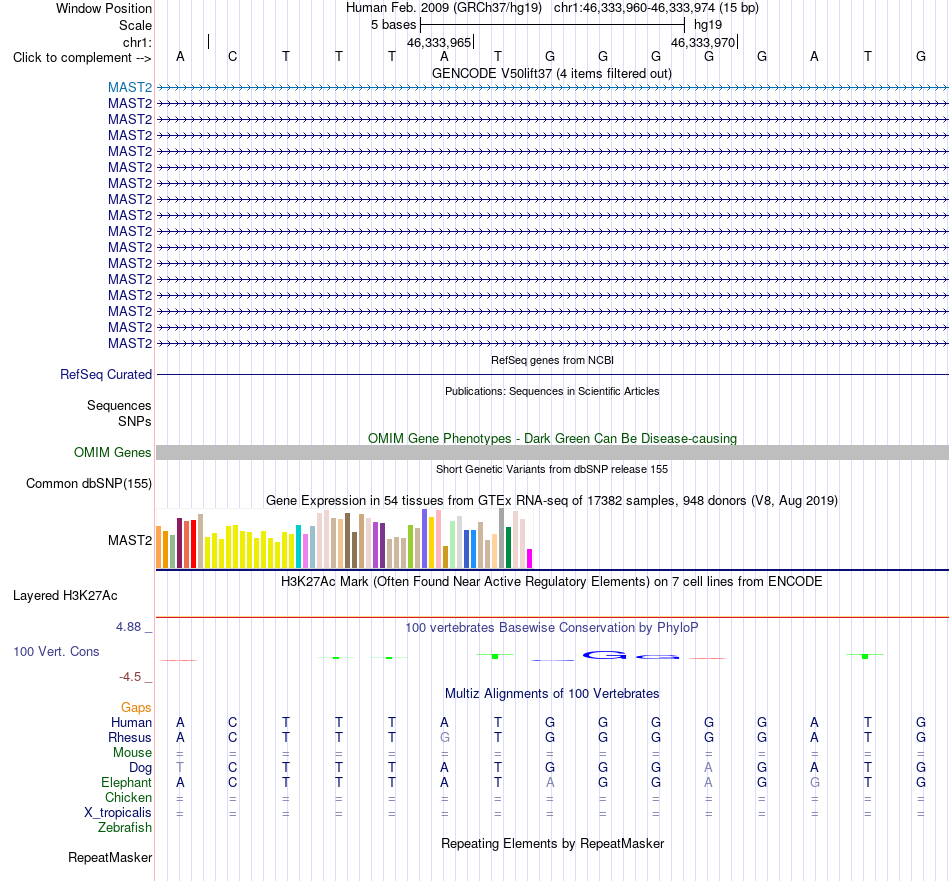Click the 'SNPs' track label
The height and width of the screenshot is (881, 950).
(x=135, y=421)
